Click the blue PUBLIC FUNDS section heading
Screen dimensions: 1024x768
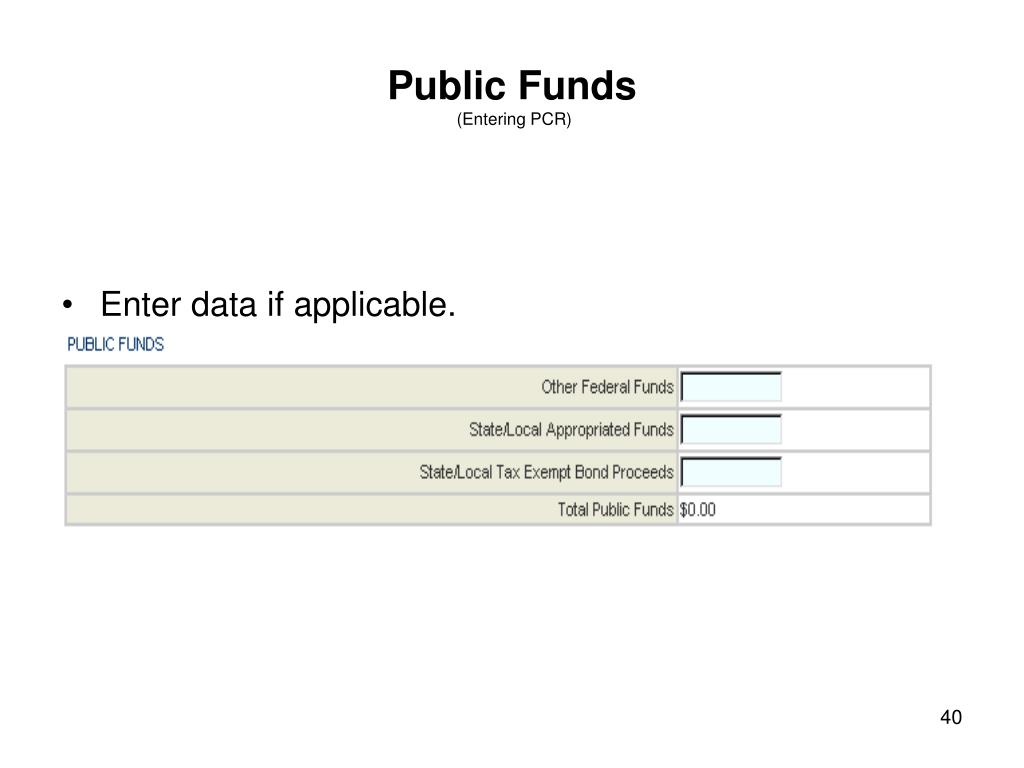(116, 344)
